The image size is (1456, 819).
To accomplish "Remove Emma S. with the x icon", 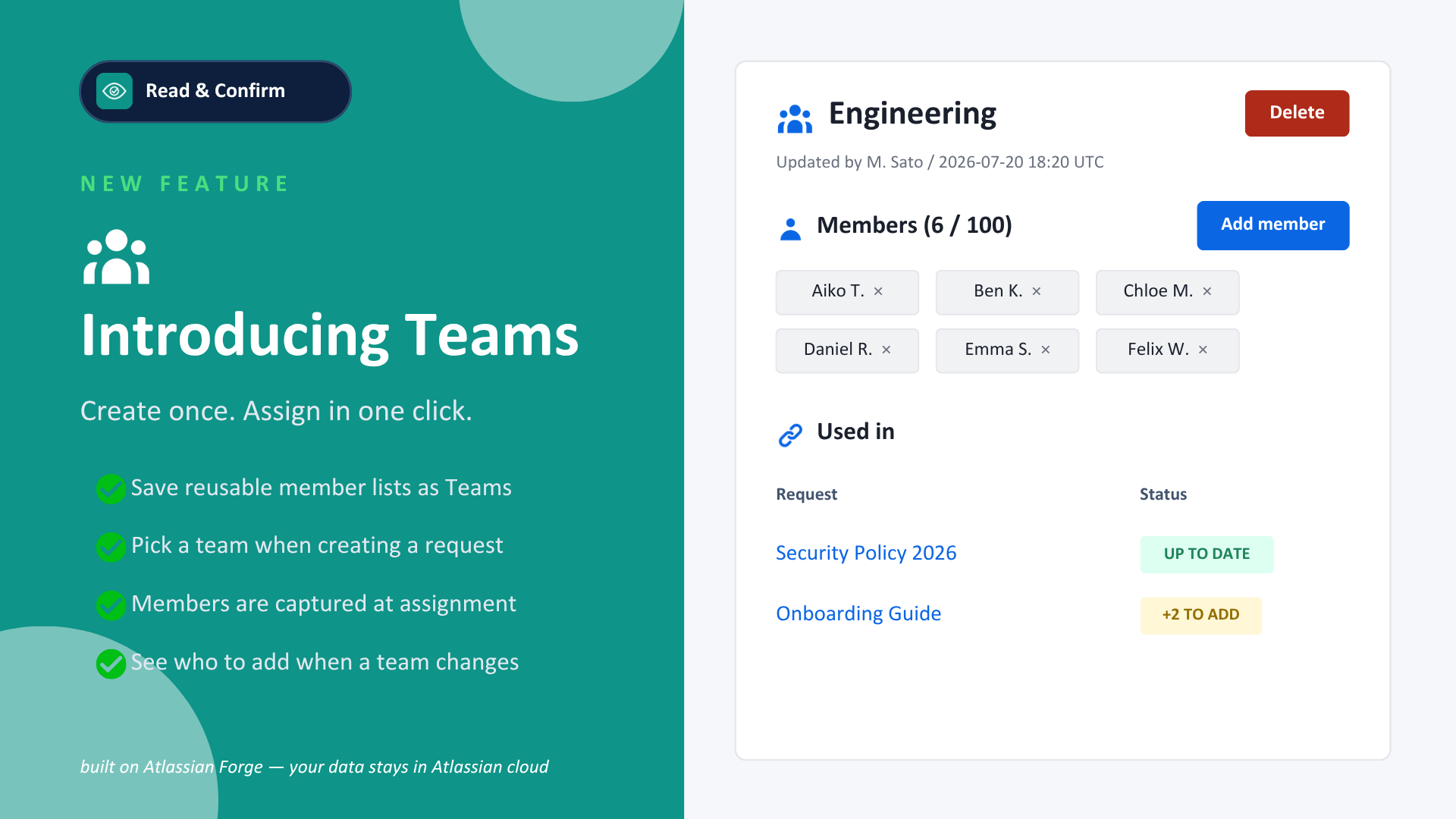I will [x=1046, y=350].
